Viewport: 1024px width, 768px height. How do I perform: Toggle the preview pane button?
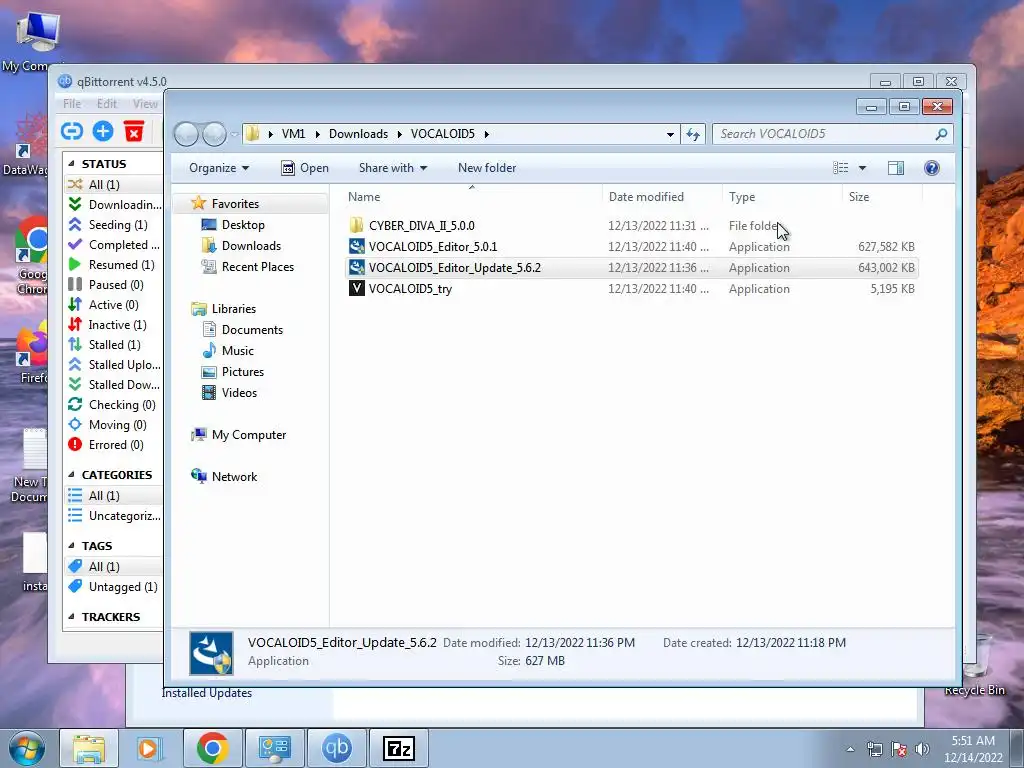[896, 168]
